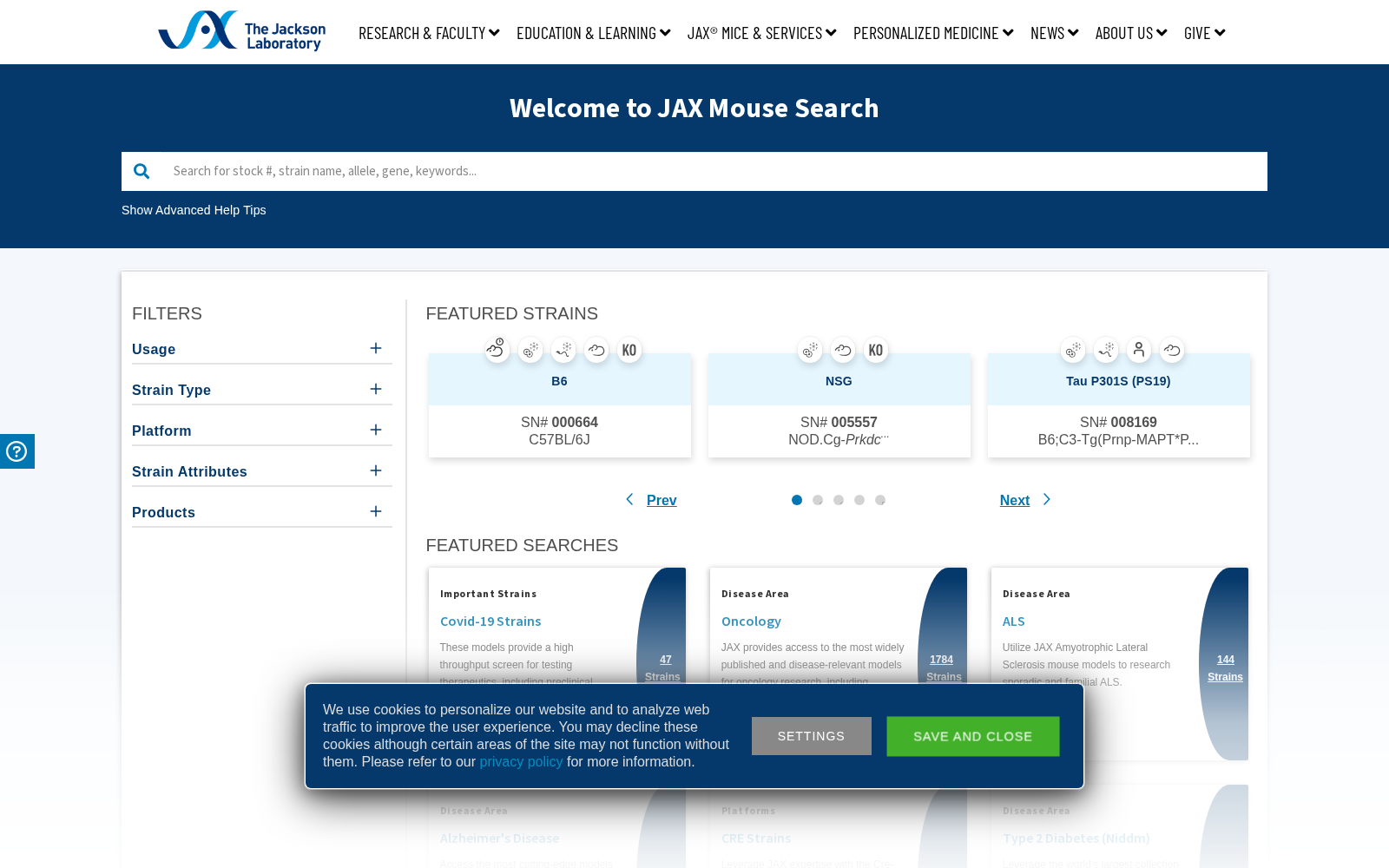
Task: Open cookie Settings button
Action: 812,736
